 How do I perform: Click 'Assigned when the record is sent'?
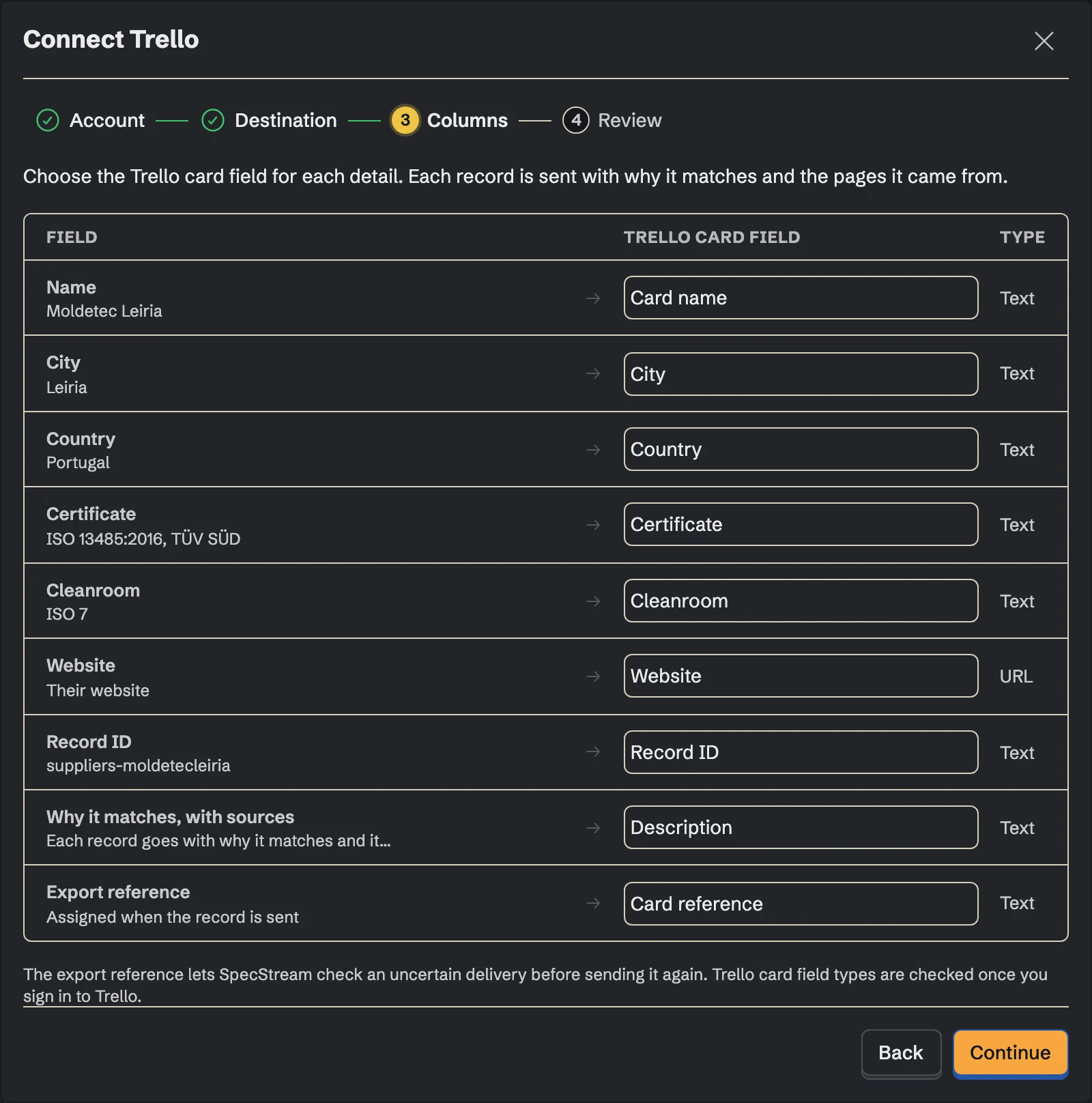pos(173,917)
